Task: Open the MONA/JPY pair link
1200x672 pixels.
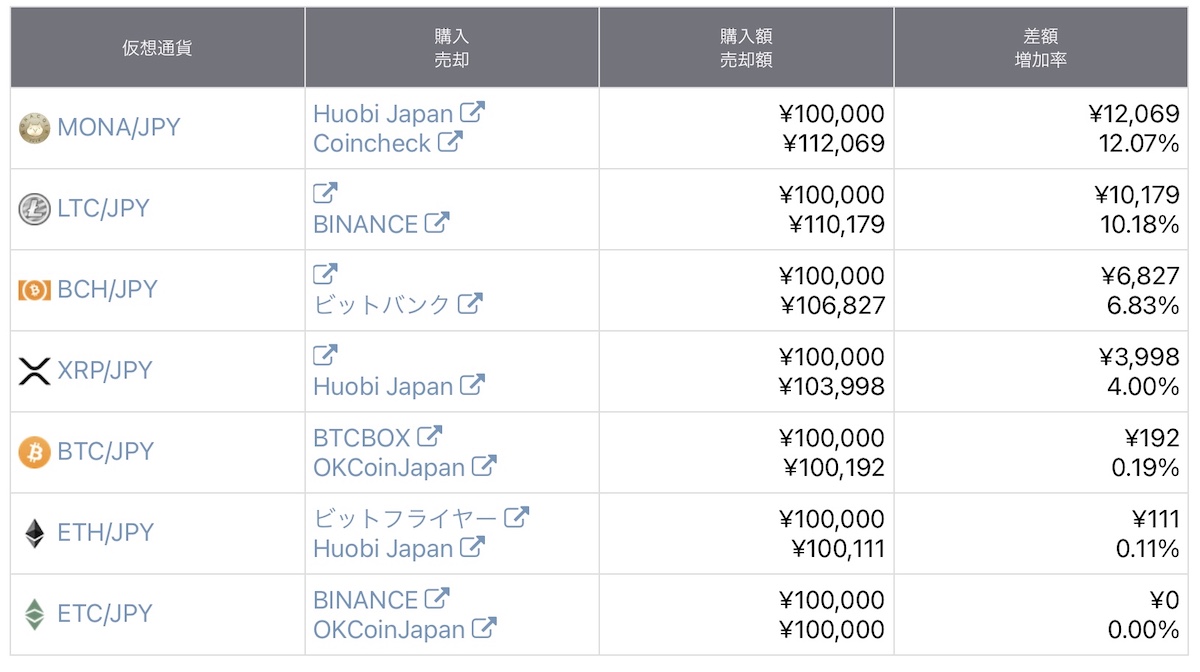Action: [119, 128]
